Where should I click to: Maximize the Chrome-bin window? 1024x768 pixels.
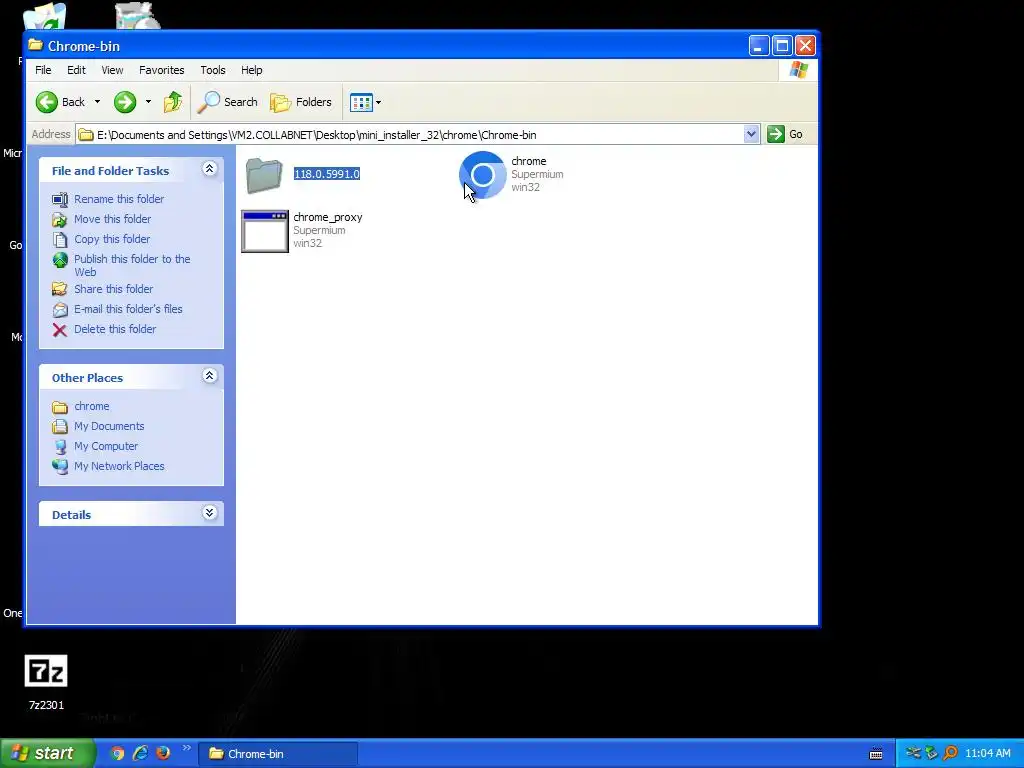click(x=782, y=46)
